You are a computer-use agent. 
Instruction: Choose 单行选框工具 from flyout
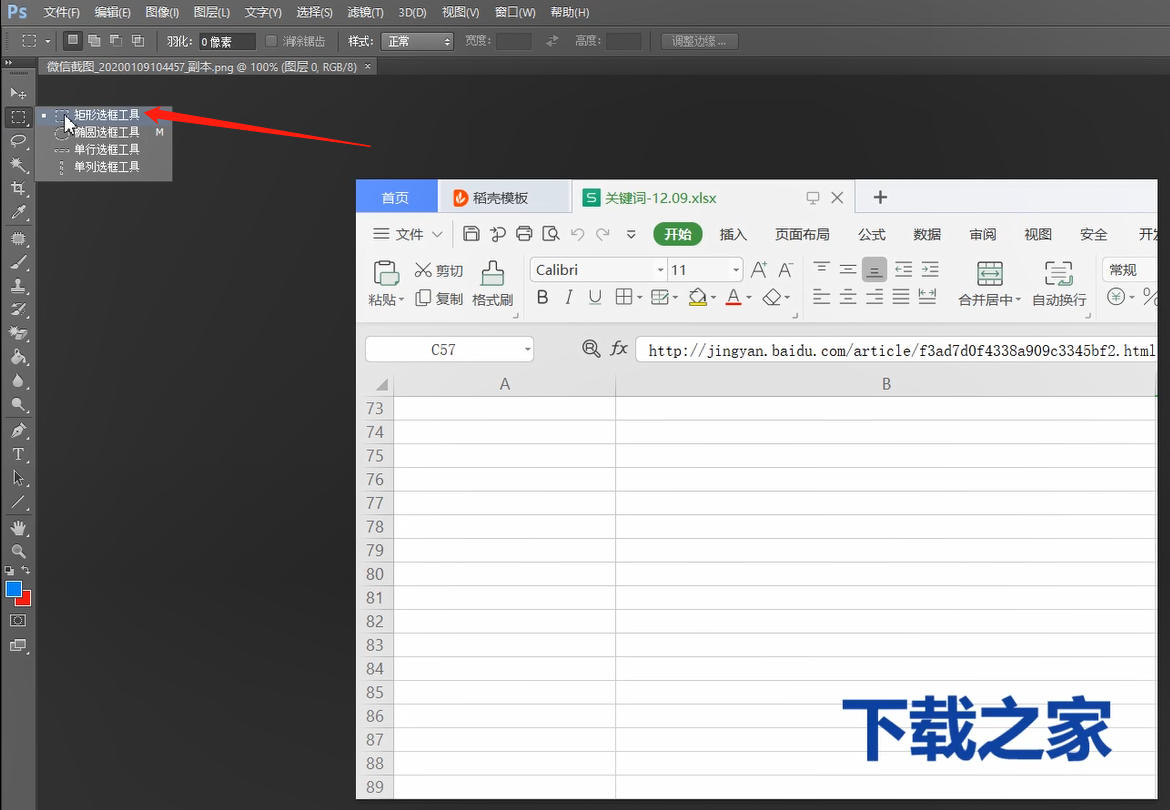106,150
